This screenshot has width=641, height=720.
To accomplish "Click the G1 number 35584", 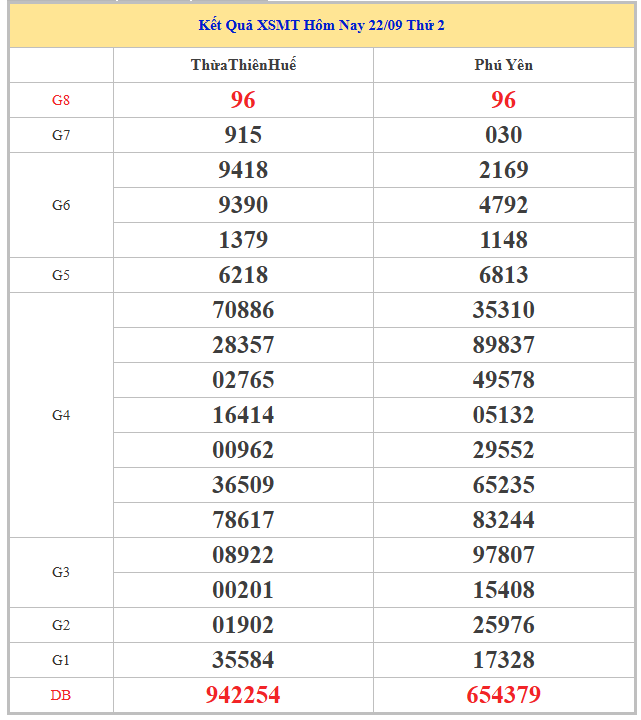I will point(243,660).
